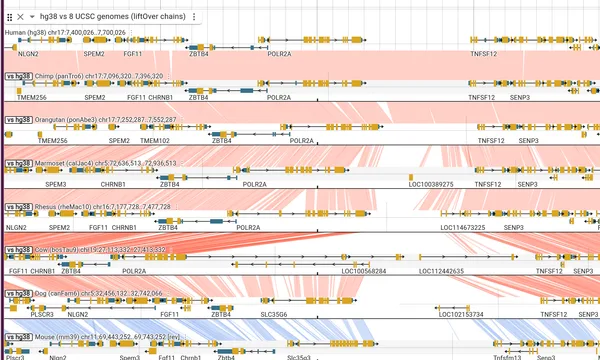600x360 pixels.
Task: Grab the view drag handle icon
Action: coord(10,17)
